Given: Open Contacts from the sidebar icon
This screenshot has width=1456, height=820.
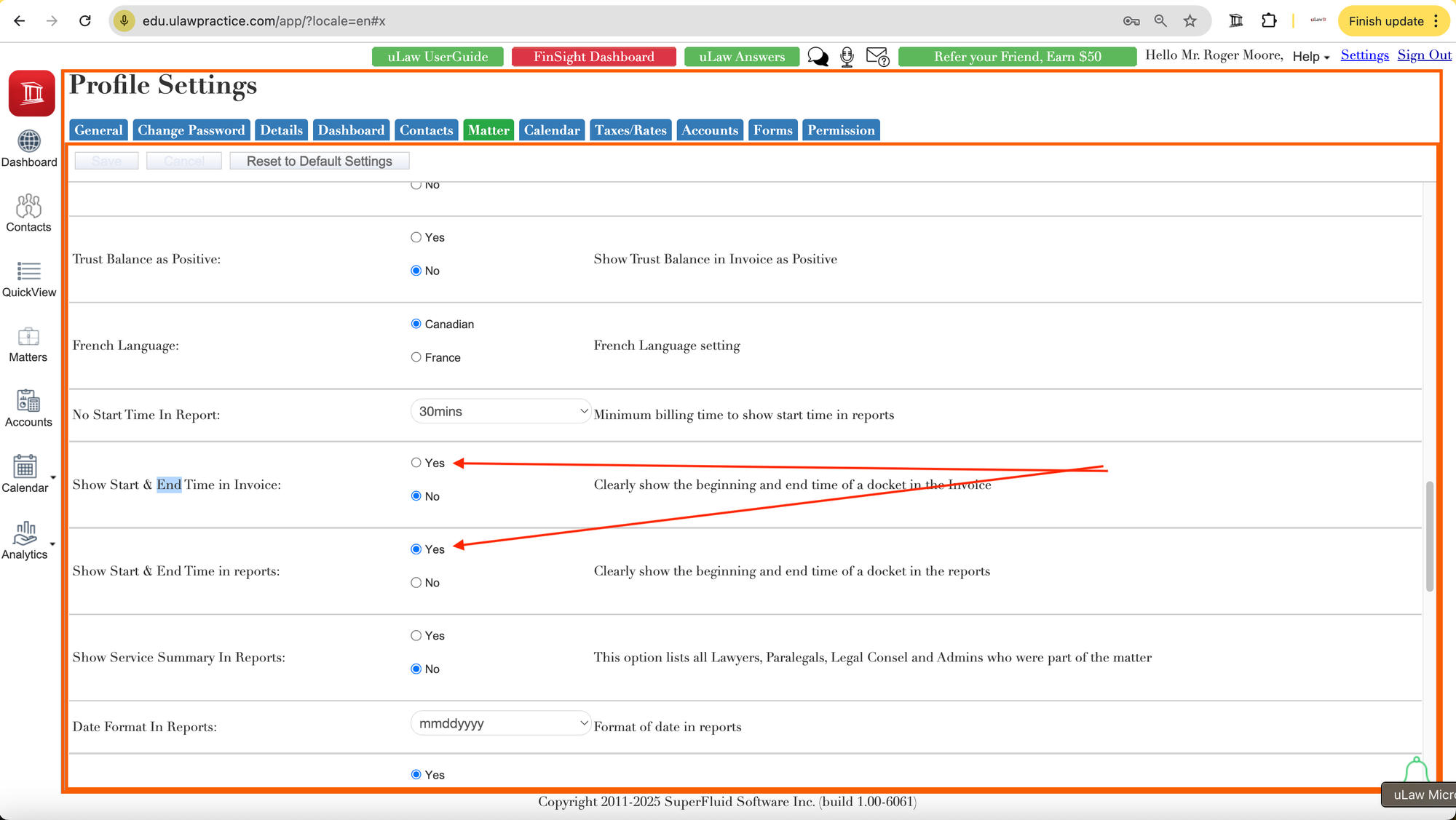Looking at the screenshot, I should point(28,207).
